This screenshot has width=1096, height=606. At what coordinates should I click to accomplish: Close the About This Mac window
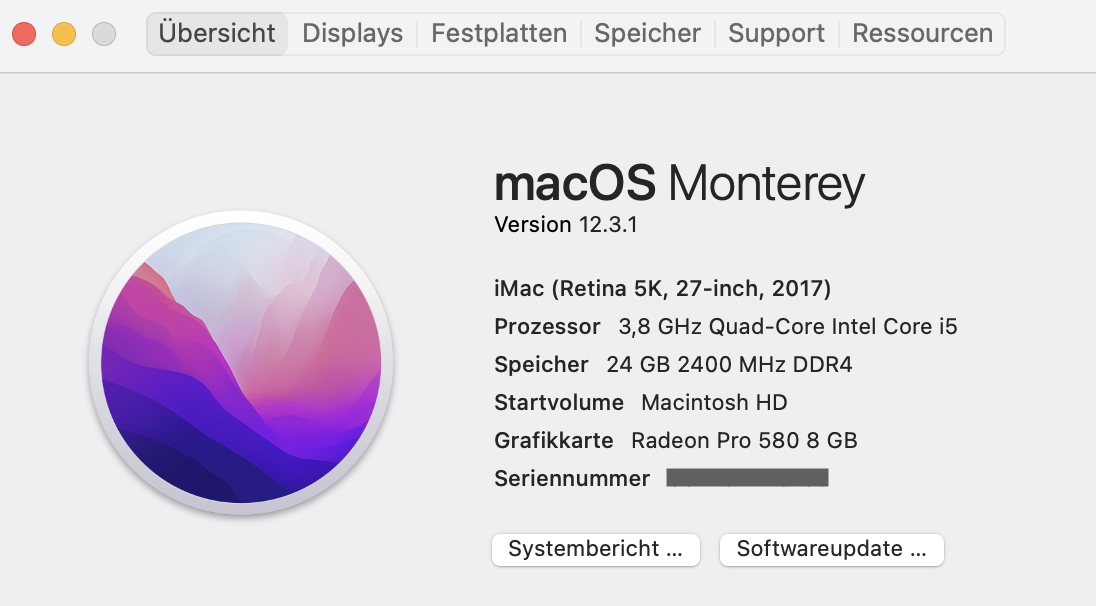[24, 34]
